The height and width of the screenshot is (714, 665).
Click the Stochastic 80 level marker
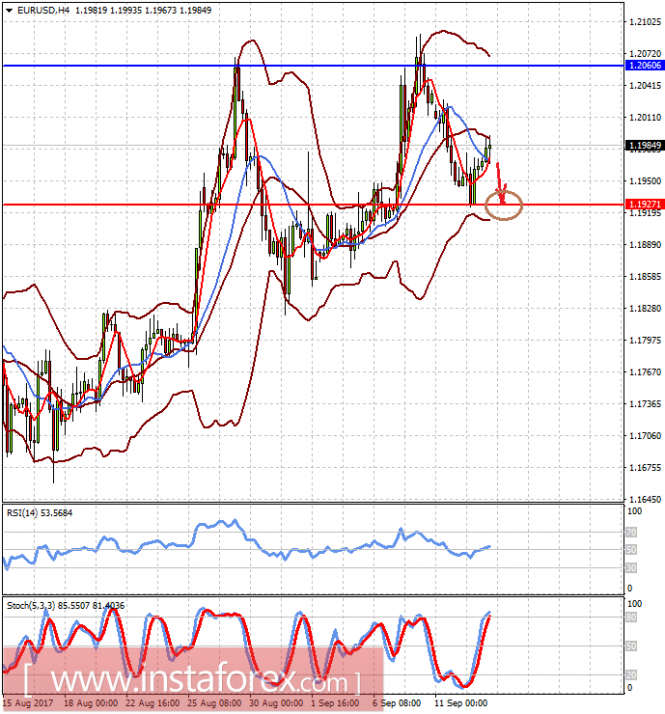[x=631, y=618]
